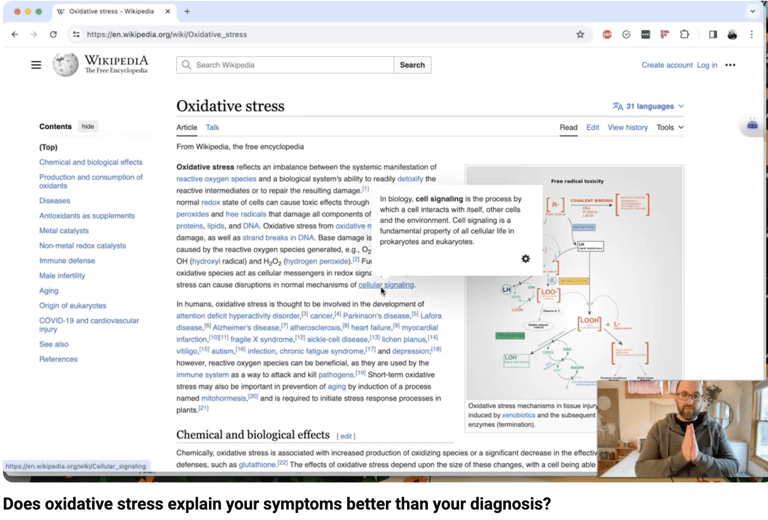Open the strand breaks in DNA link
This screenshot has width=768, height=520.
[x=278, y=237]
